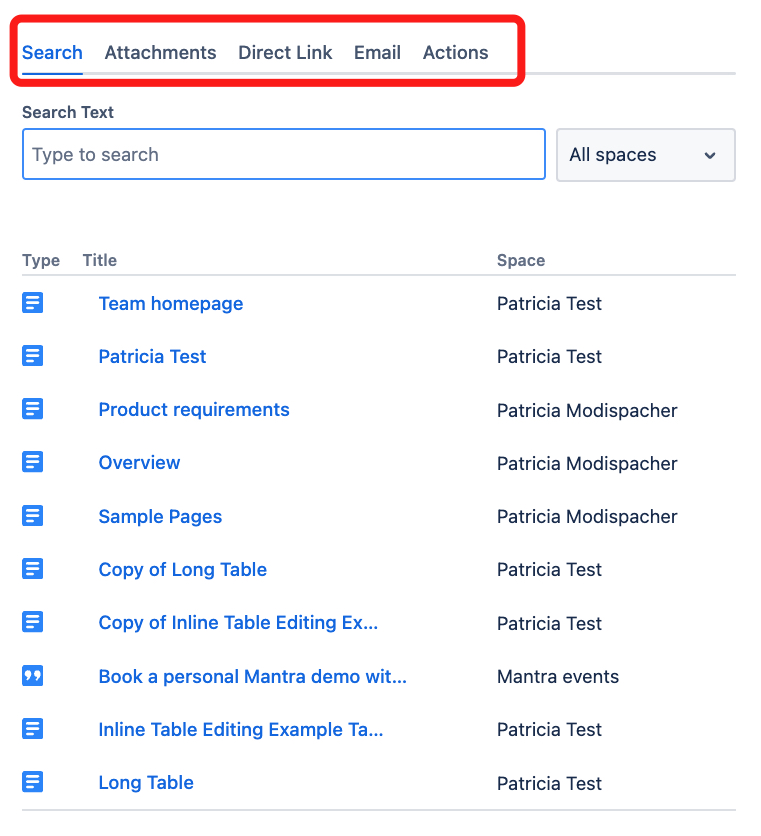Click the page icon next to Long Table

point(32,782)
